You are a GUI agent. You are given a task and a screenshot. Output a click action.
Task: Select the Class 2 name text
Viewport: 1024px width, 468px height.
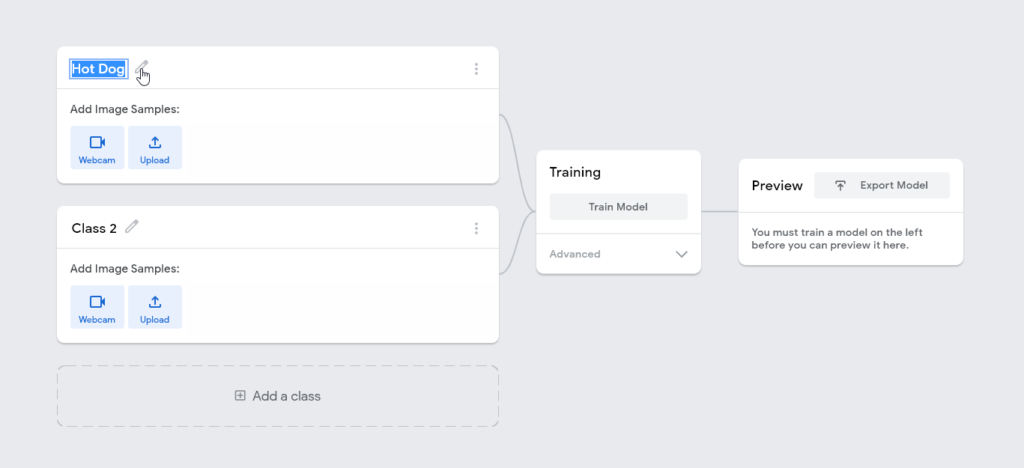point(94,228)
